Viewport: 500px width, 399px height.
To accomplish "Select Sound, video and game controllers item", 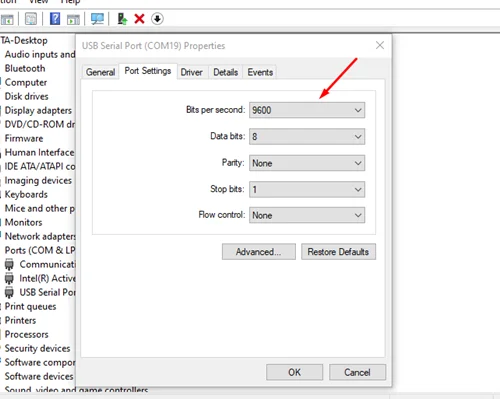I will tap(76, 389).
